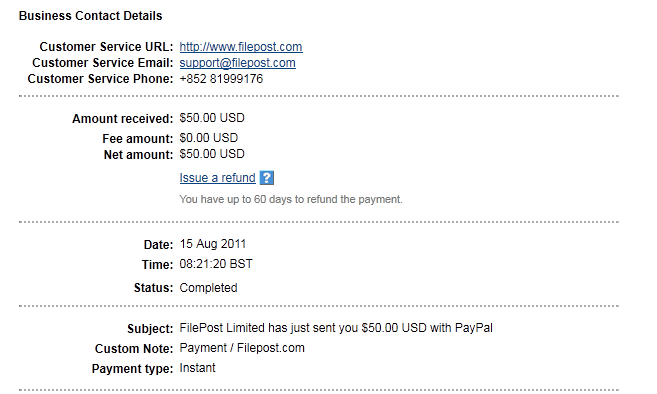Click the custom note Payment / Filepost.com
The width and height of the screenshot is (657, 394).
pyautogui.click(x=242, y=348)
